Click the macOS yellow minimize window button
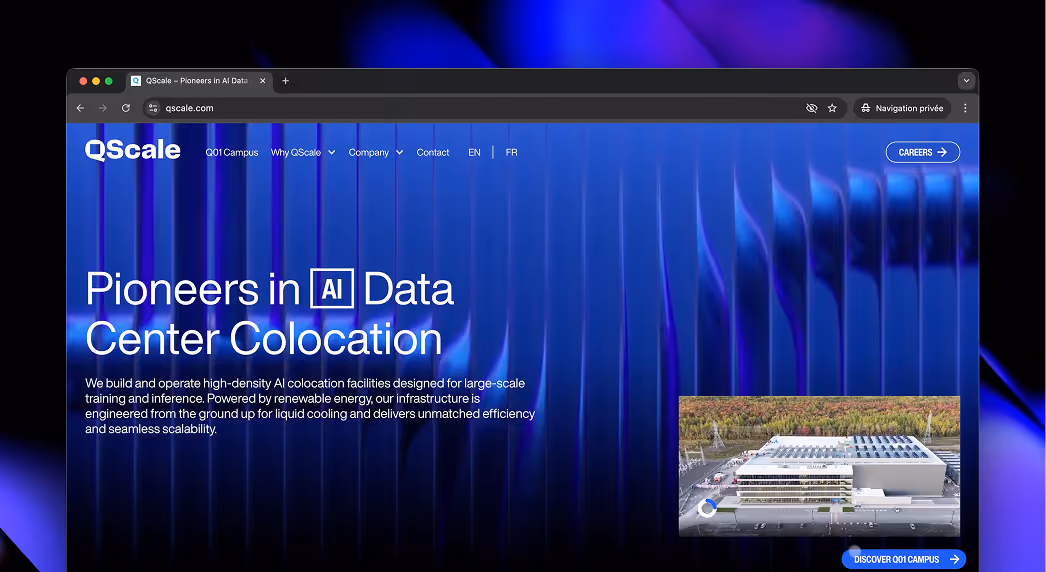The height and width of the screenshot is (572, 1046). 96,81
